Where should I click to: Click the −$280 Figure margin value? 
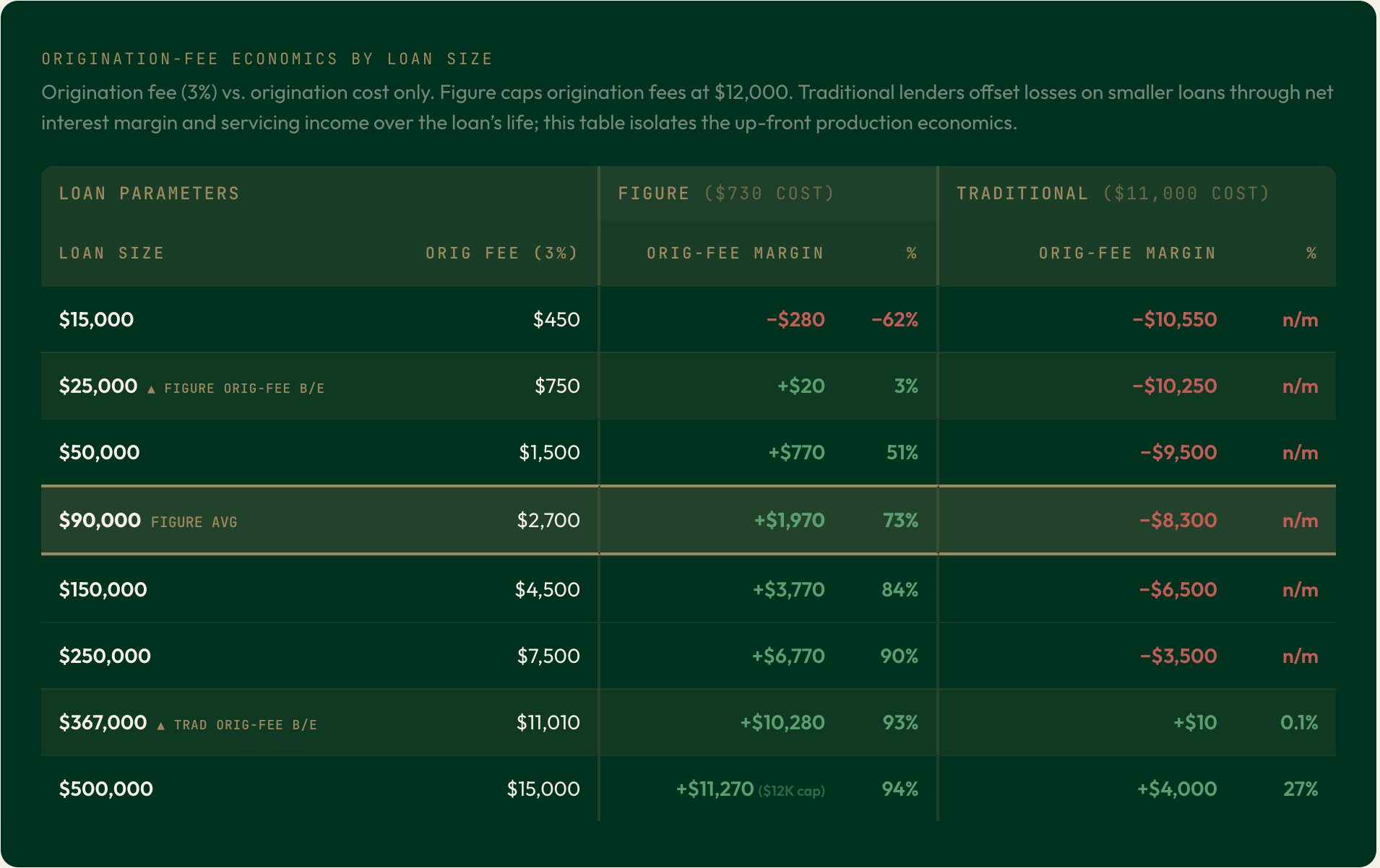click(x=795, y=319)
